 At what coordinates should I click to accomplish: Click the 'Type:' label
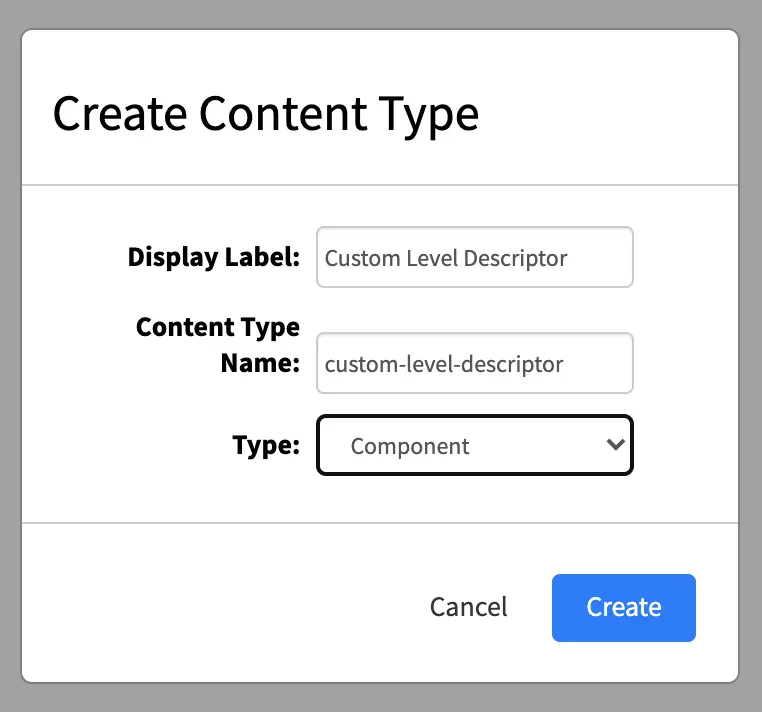click(x=266, y=445)
